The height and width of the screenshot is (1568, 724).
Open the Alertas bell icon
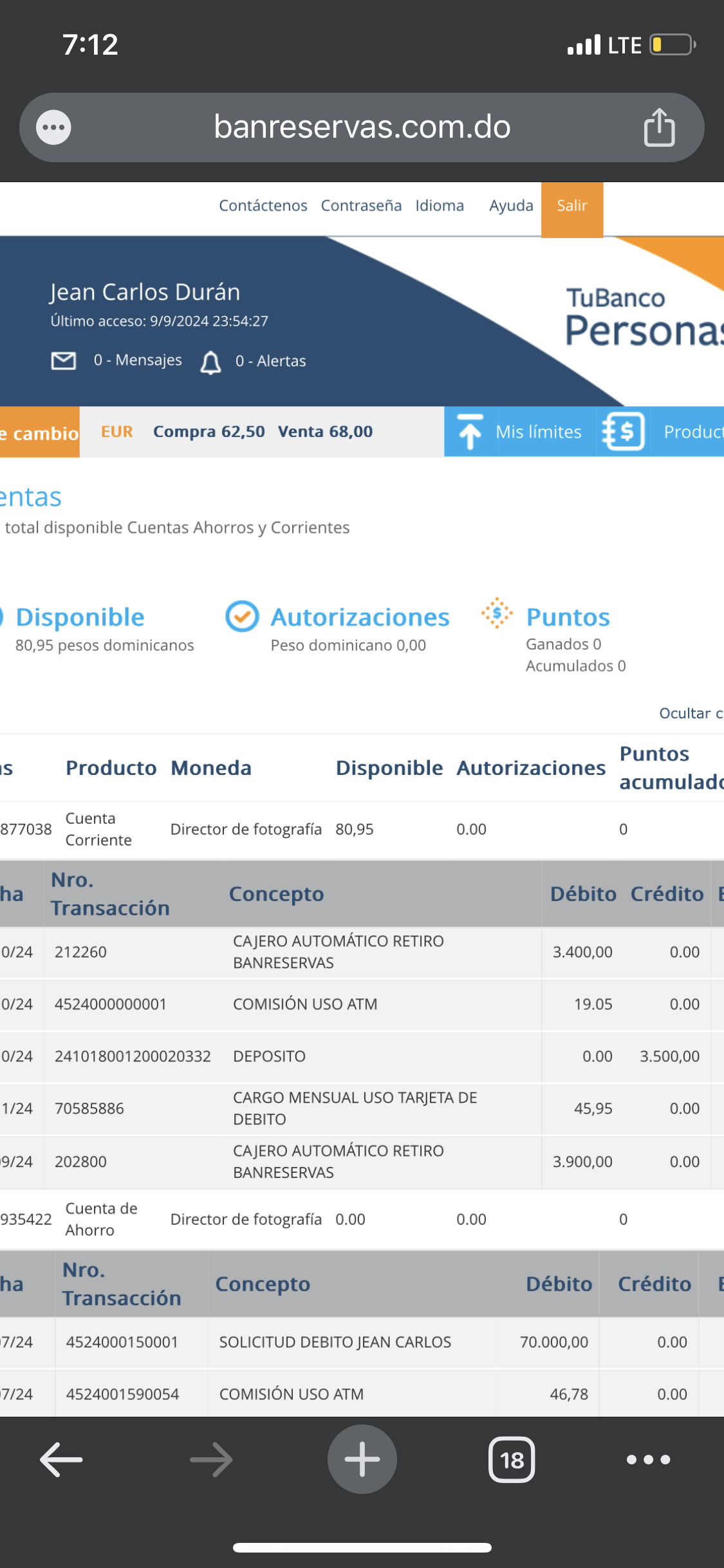pyautogui.click(x=210, y=362)
